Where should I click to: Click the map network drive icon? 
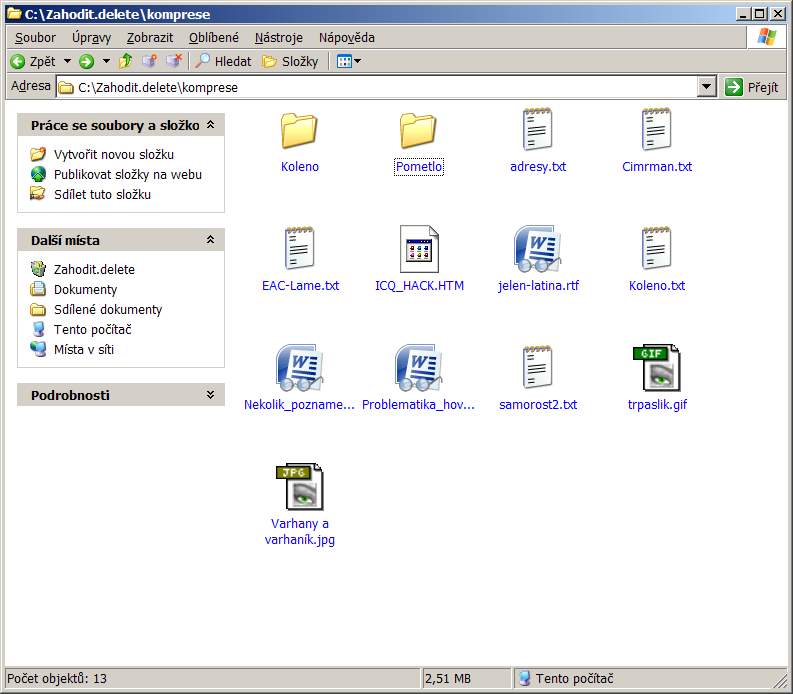tap(150, 61)
